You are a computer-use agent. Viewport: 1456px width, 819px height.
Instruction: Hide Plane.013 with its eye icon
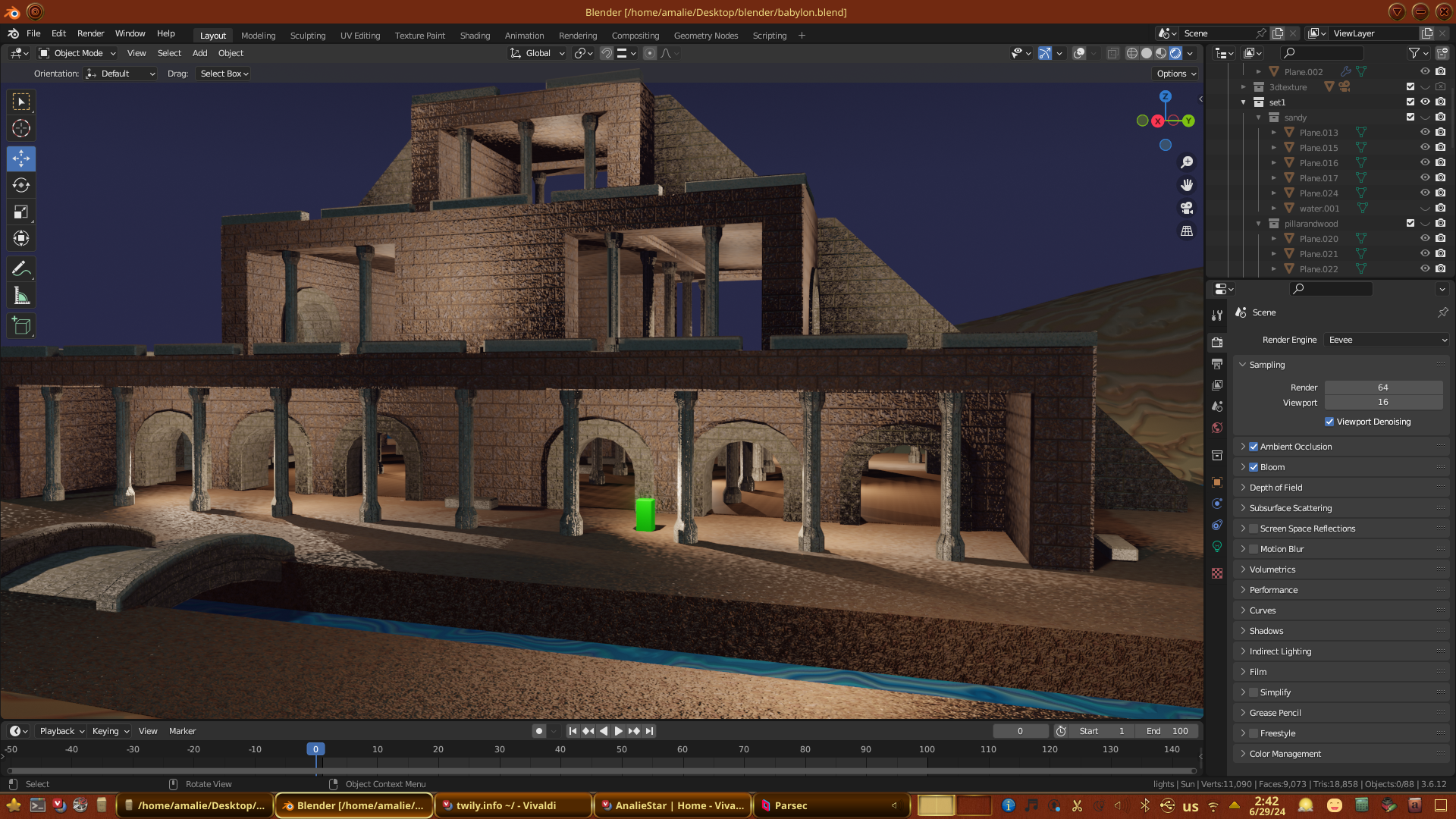click(x=1425, y=132)
